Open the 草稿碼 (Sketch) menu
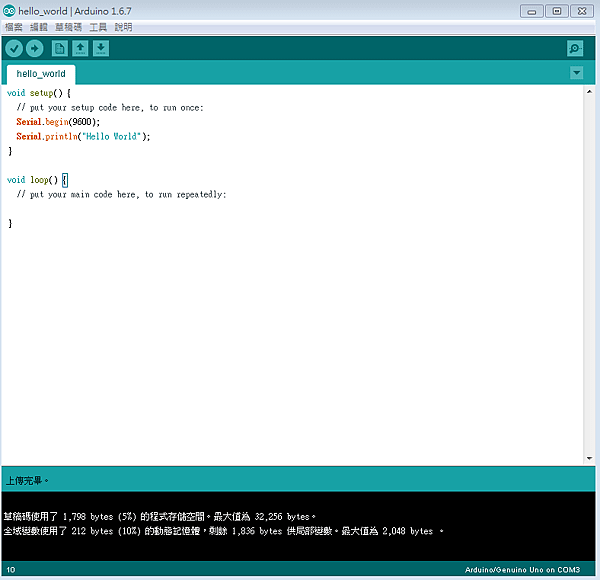The image size is (600, 580). (x=68, y=27)
